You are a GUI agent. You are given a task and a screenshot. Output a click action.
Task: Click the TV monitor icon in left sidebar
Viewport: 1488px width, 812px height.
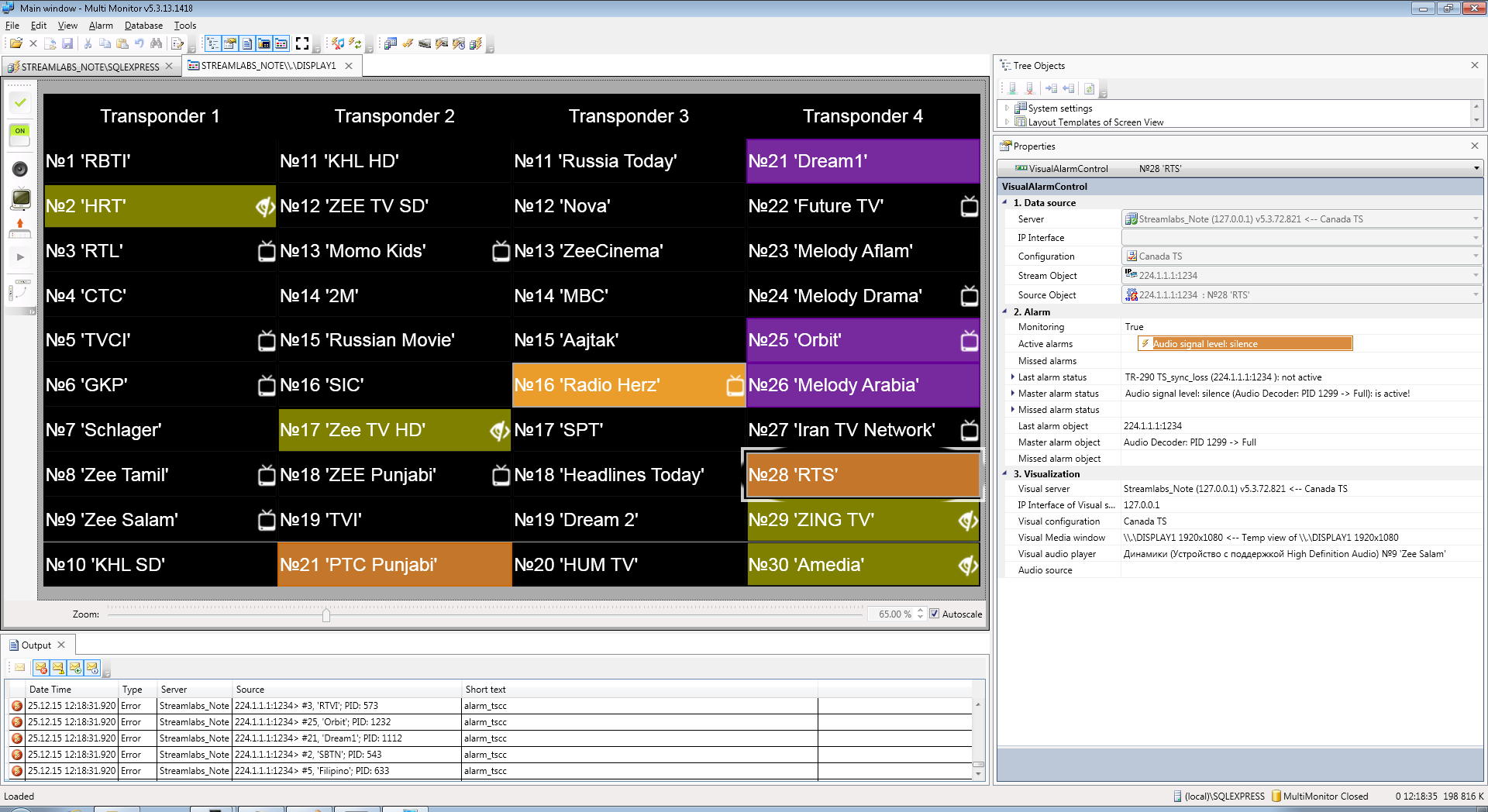pos(20,199)
